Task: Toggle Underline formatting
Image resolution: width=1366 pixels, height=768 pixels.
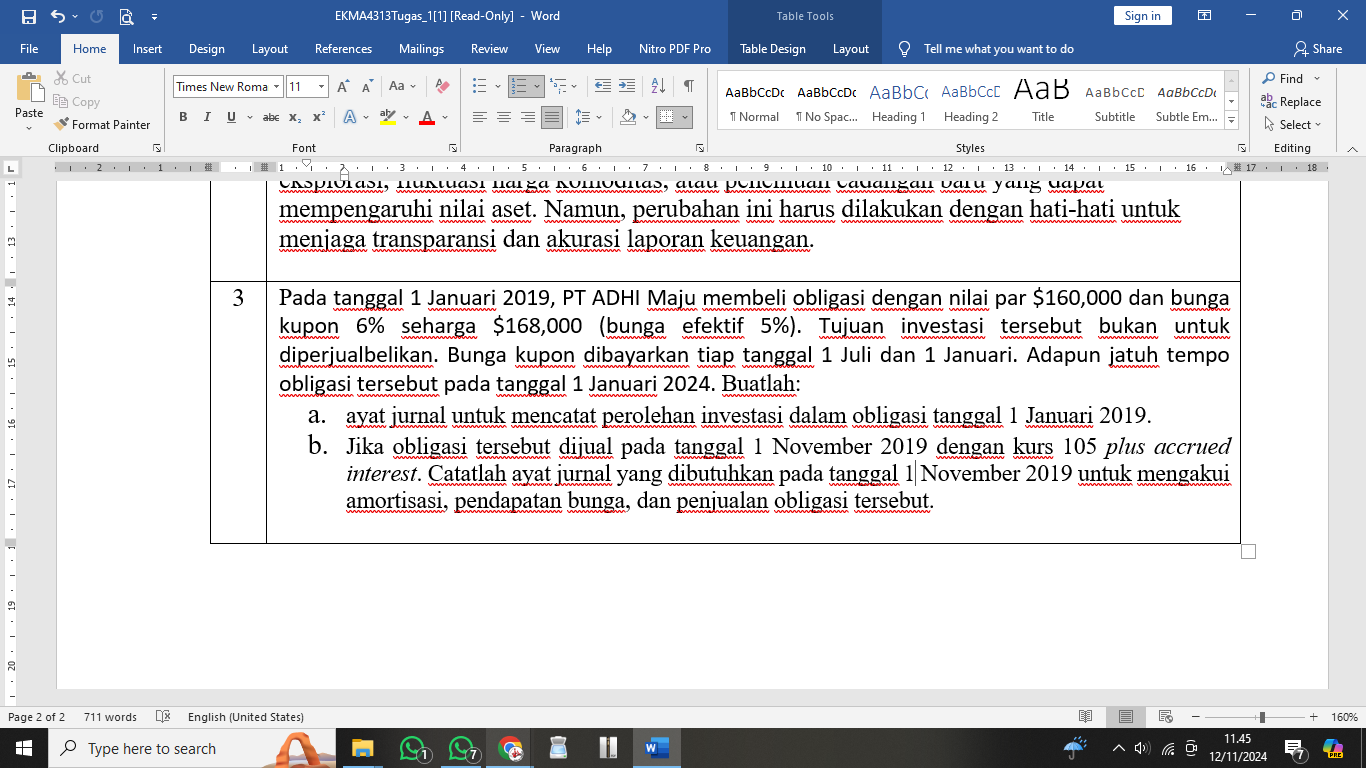Action: (x=230, y=117)
